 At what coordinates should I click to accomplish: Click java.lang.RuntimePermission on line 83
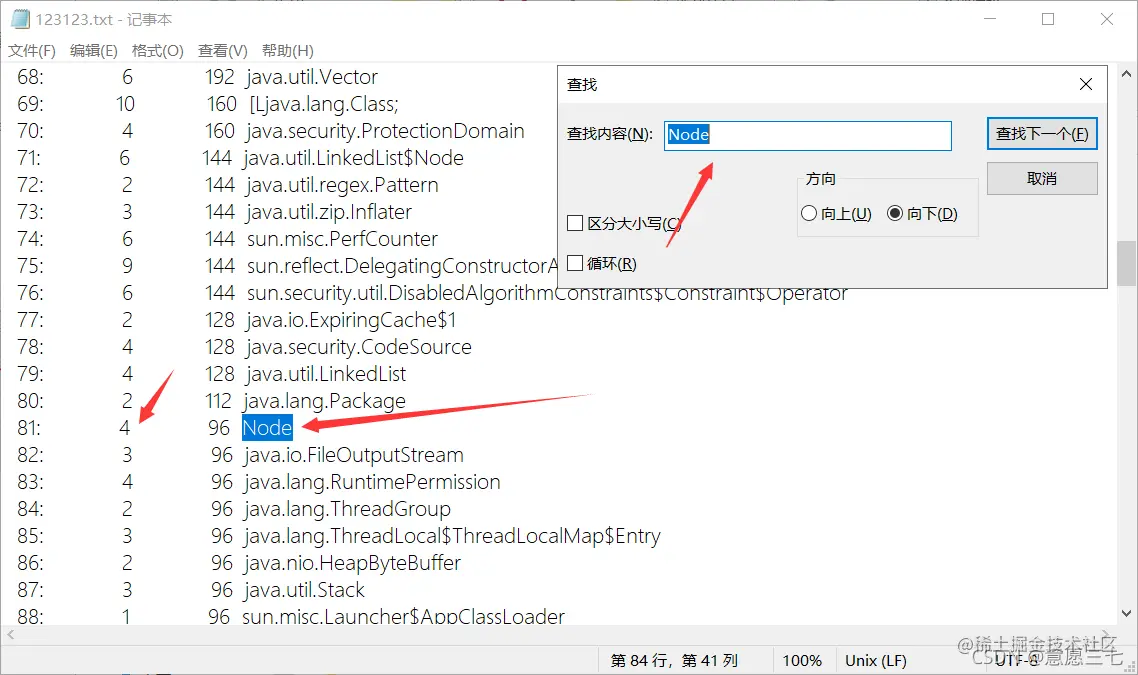pos(372,482)
